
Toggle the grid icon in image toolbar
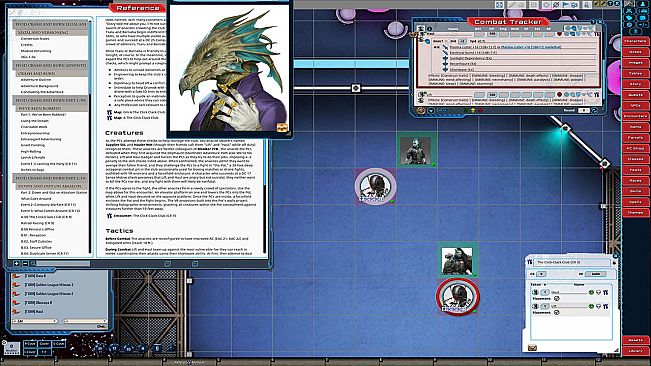[x=534, y=5]
